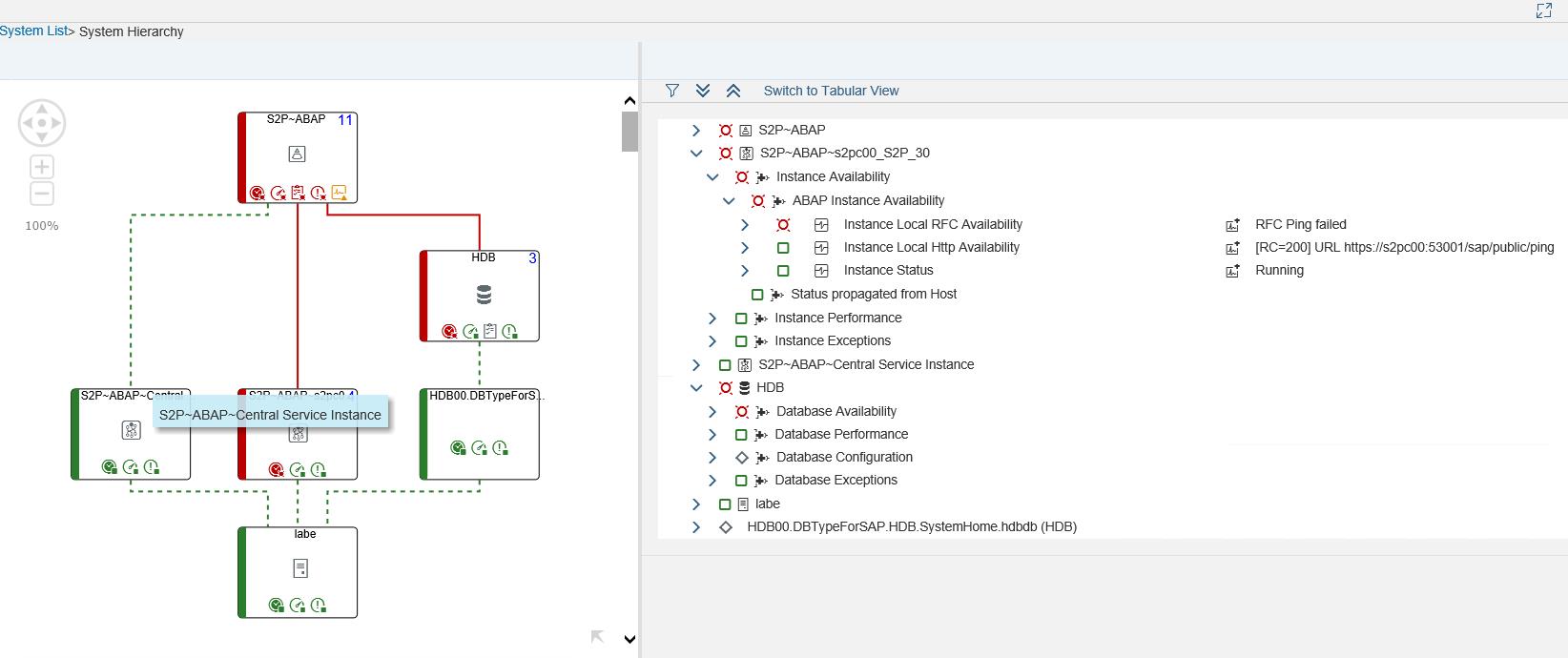Expand Database Performance row
The image size is (1568, 658).
click(x=712, y=434)
